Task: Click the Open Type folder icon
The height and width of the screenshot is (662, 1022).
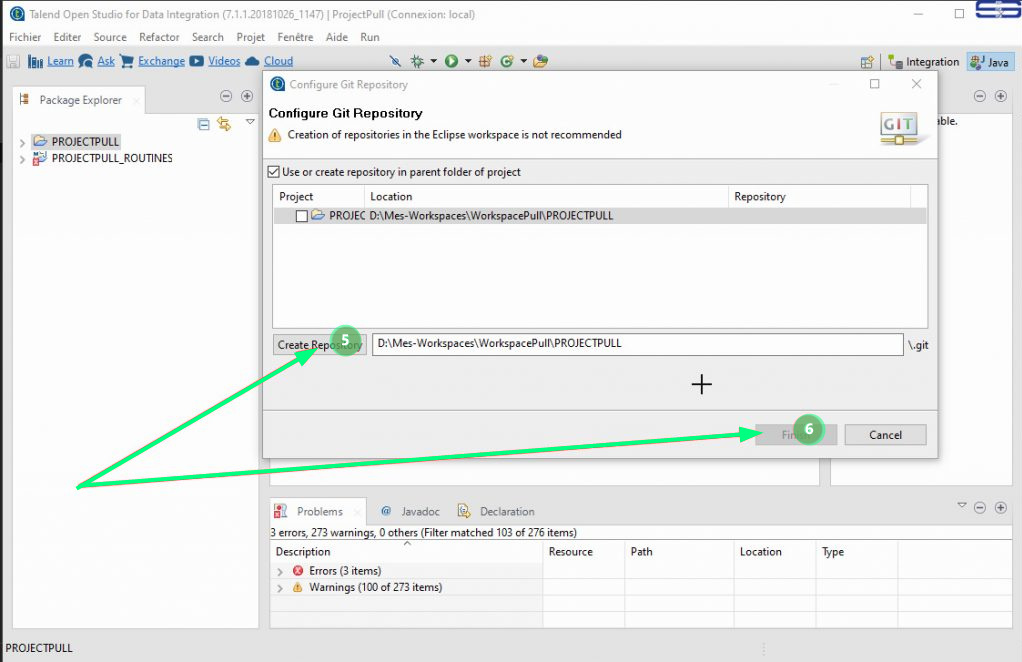Action: (540, 61)
